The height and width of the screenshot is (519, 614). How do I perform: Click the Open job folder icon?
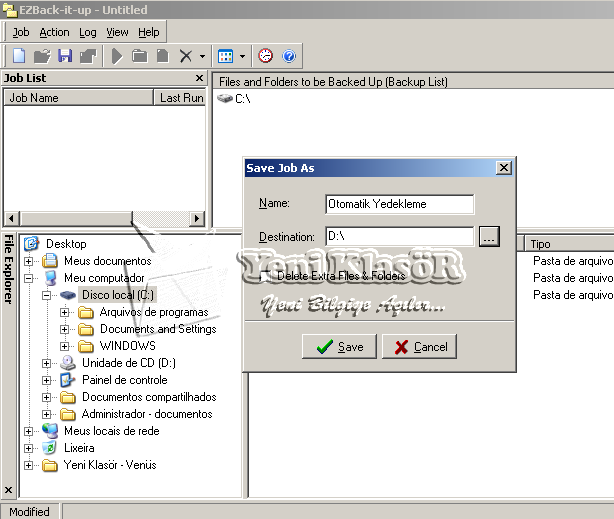(x=42, y=56)
